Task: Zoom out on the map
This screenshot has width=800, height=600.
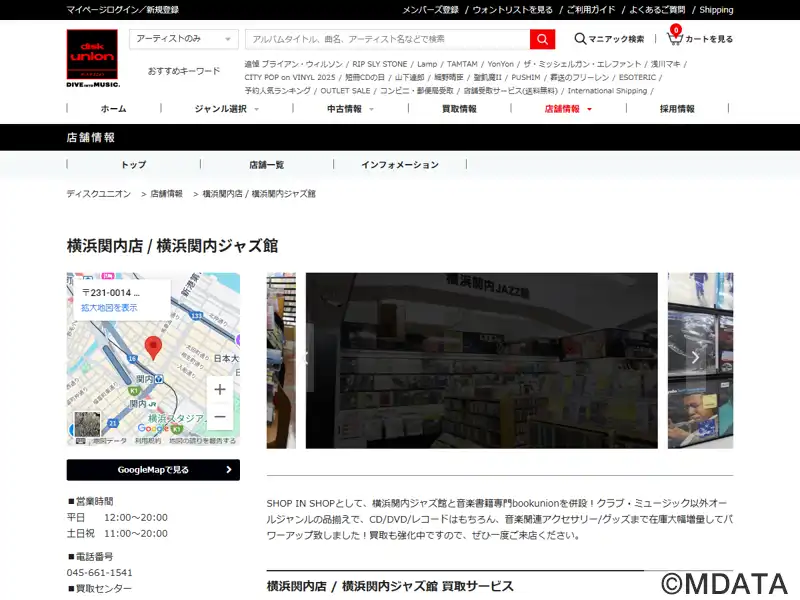Action: coord(220,416)
